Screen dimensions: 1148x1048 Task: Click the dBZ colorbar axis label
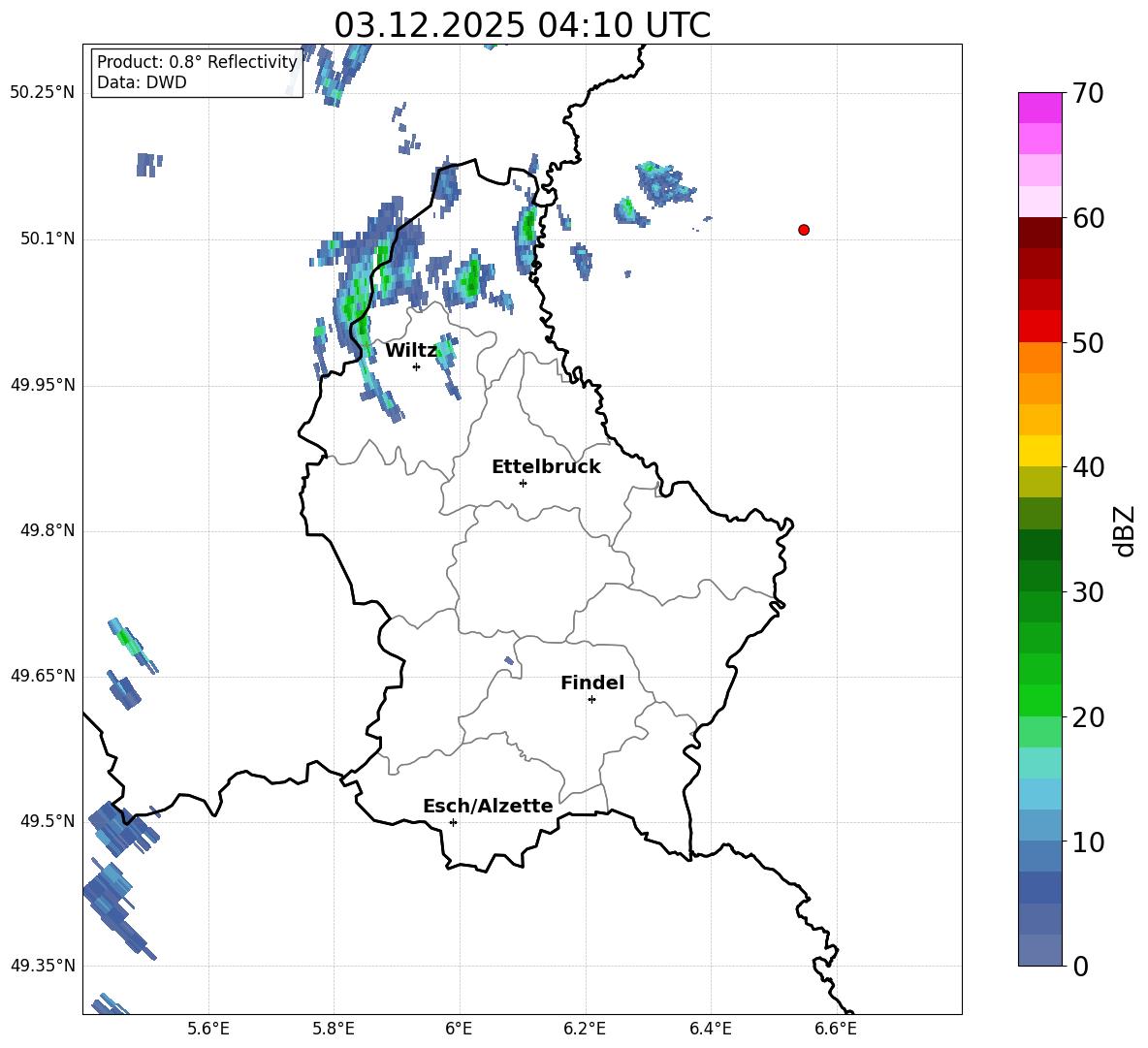pyautogui.click(x=1123, y=530)
